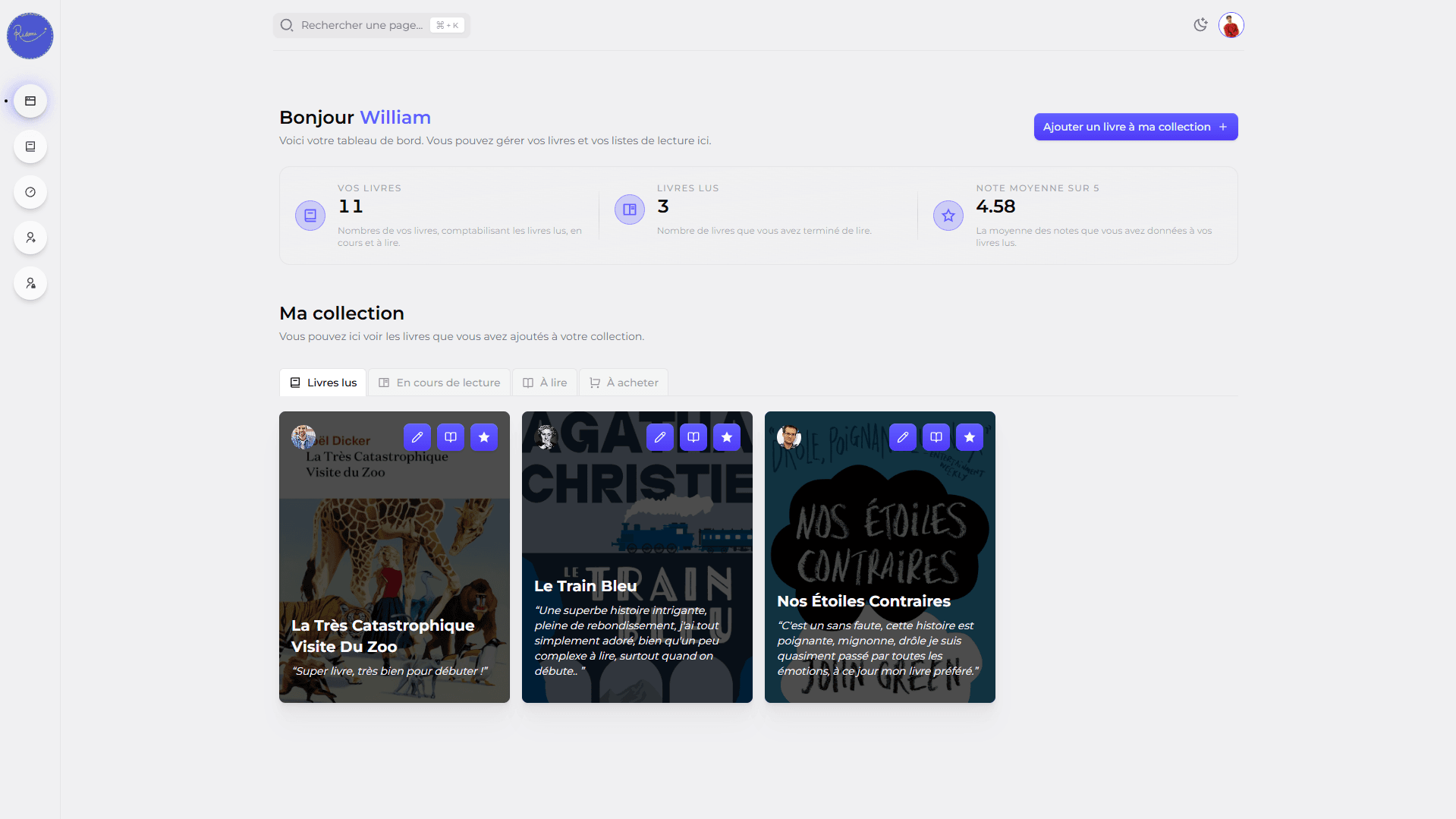Viewport: 1456px width, 819px height.
Task: Click Ajouter un livre à ma collection
Action: pyautogui.click(x=1135, y=127)
